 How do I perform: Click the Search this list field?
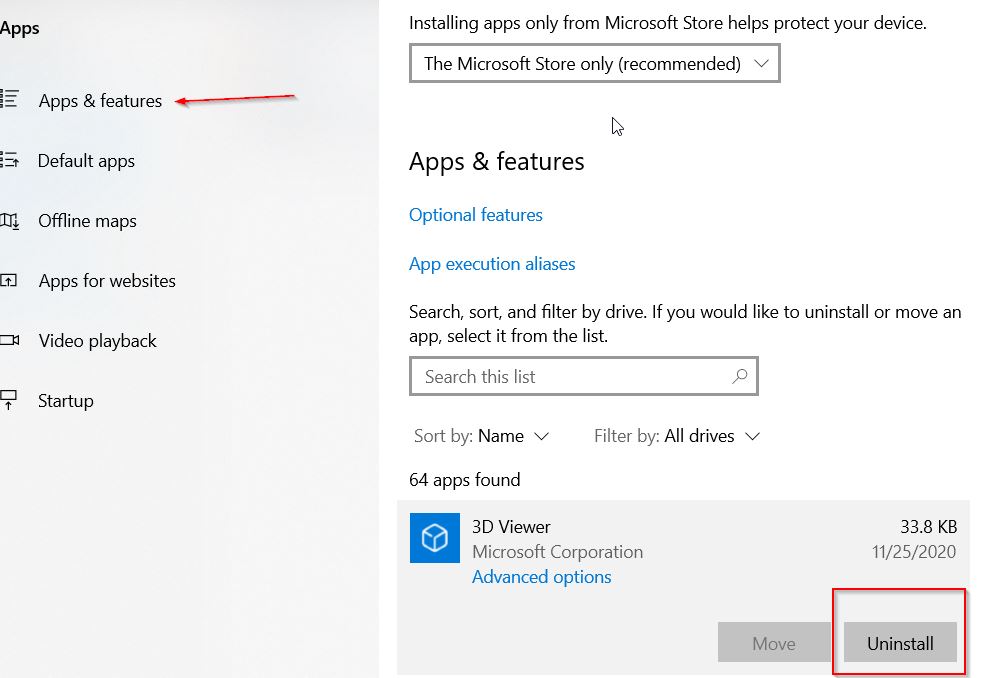(x=584, y=376)
